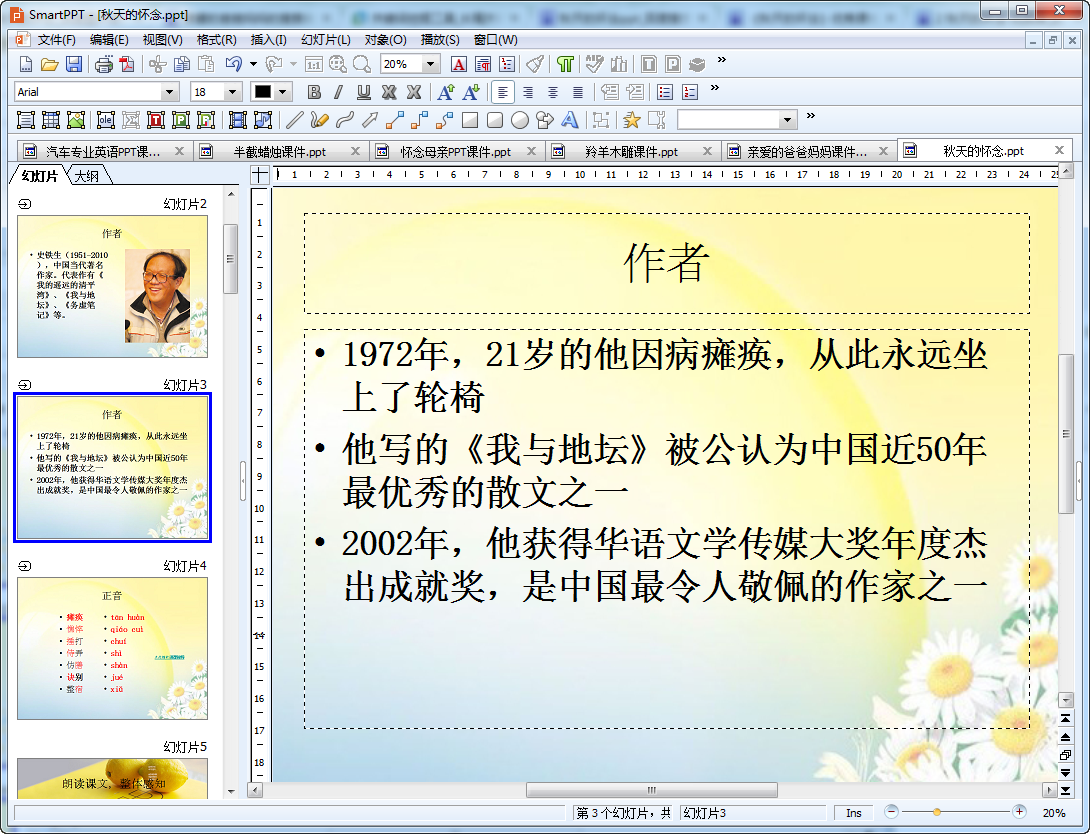Insert a table frame icon
The image size is (1090, 834).
51,120
